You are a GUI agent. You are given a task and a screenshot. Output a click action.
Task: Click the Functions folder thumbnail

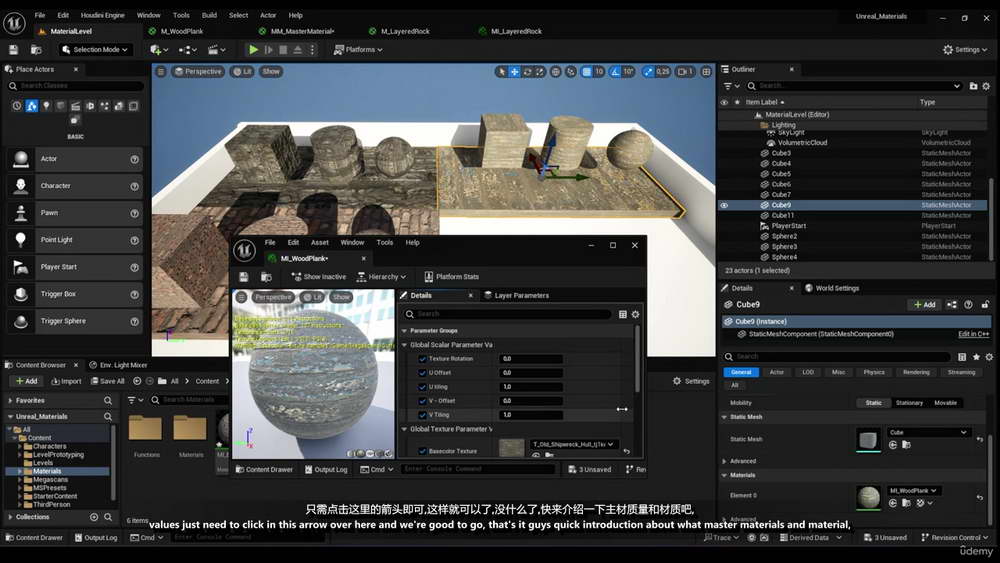click(145, 428)
